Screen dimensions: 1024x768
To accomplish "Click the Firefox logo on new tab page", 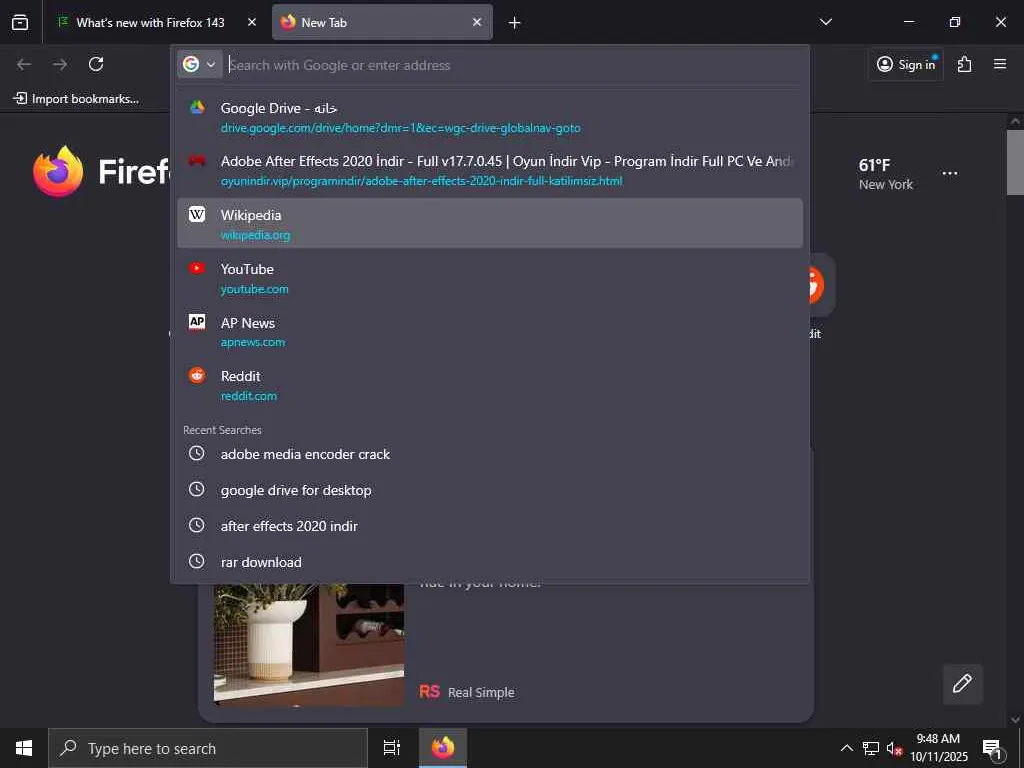I will click(x=58, y=171).
